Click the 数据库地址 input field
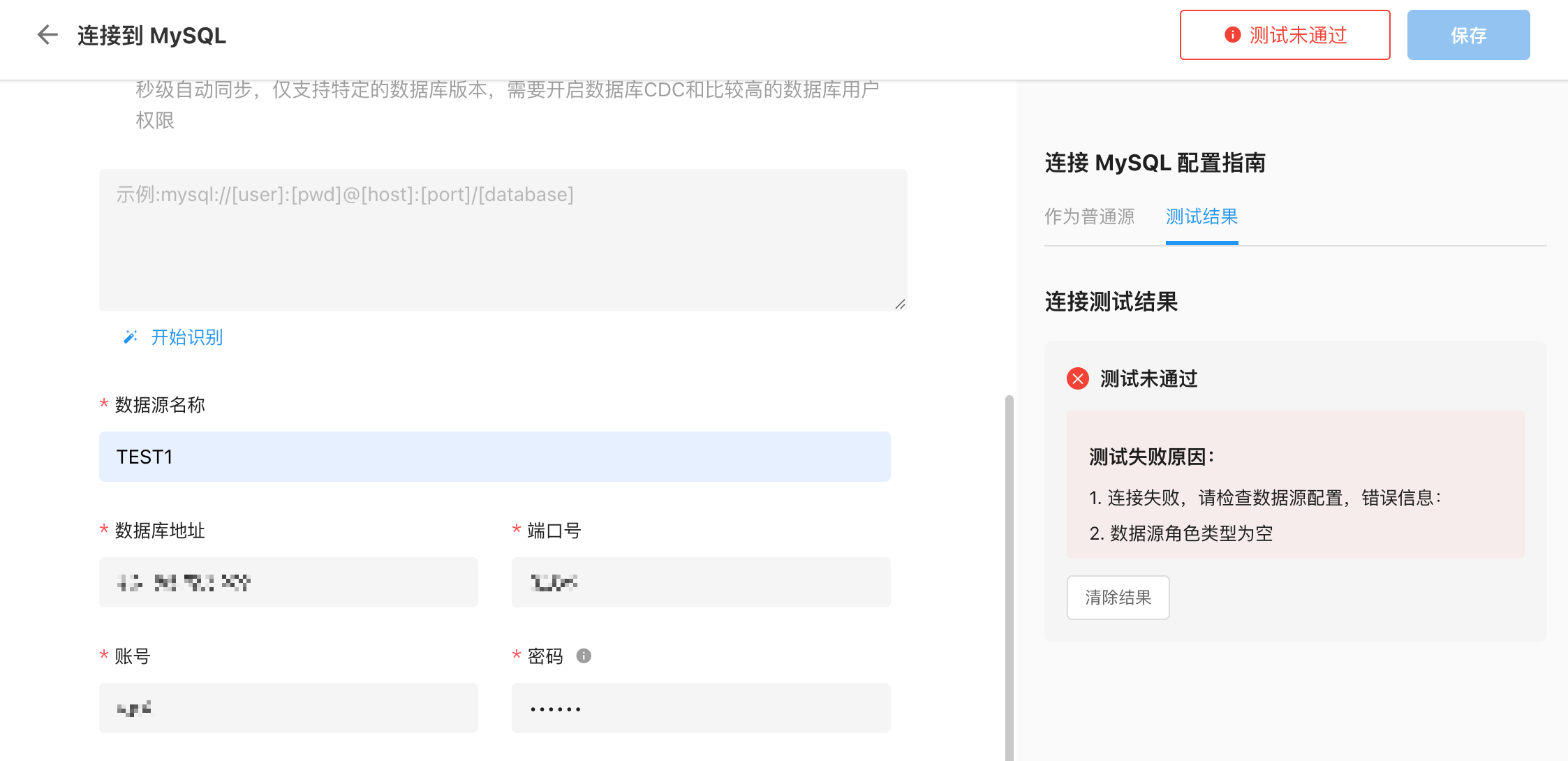1568x761 pixels. pos(288,582)
